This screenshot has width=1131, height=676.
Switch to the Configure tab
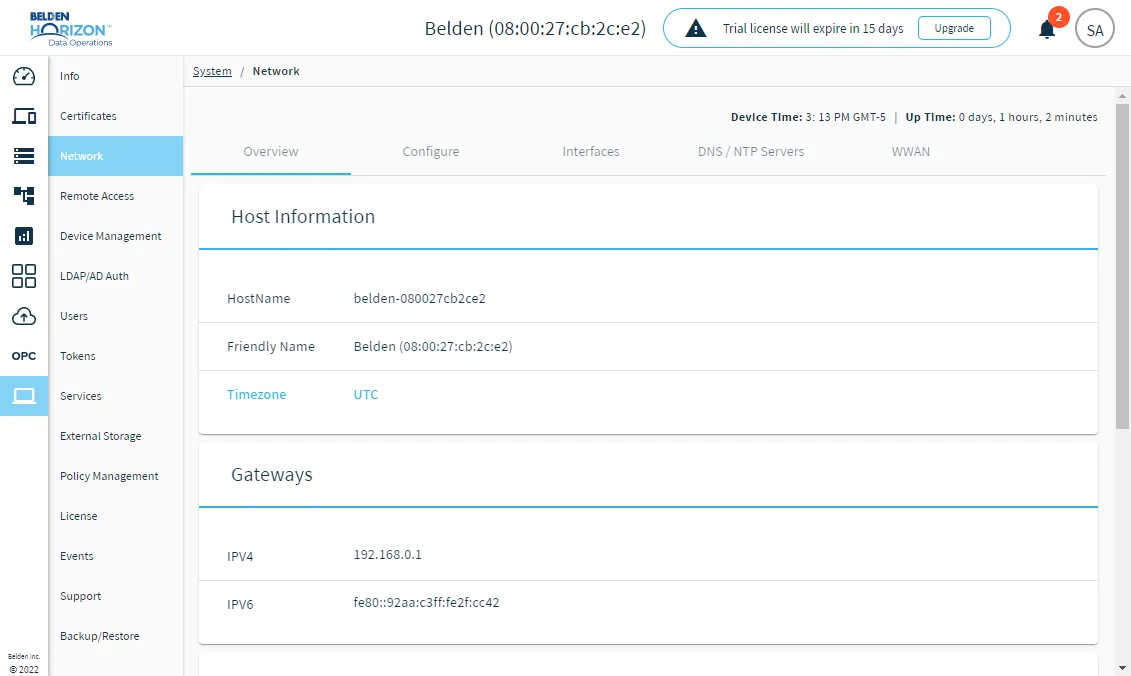pyautogui.click(x=431, y=152)
